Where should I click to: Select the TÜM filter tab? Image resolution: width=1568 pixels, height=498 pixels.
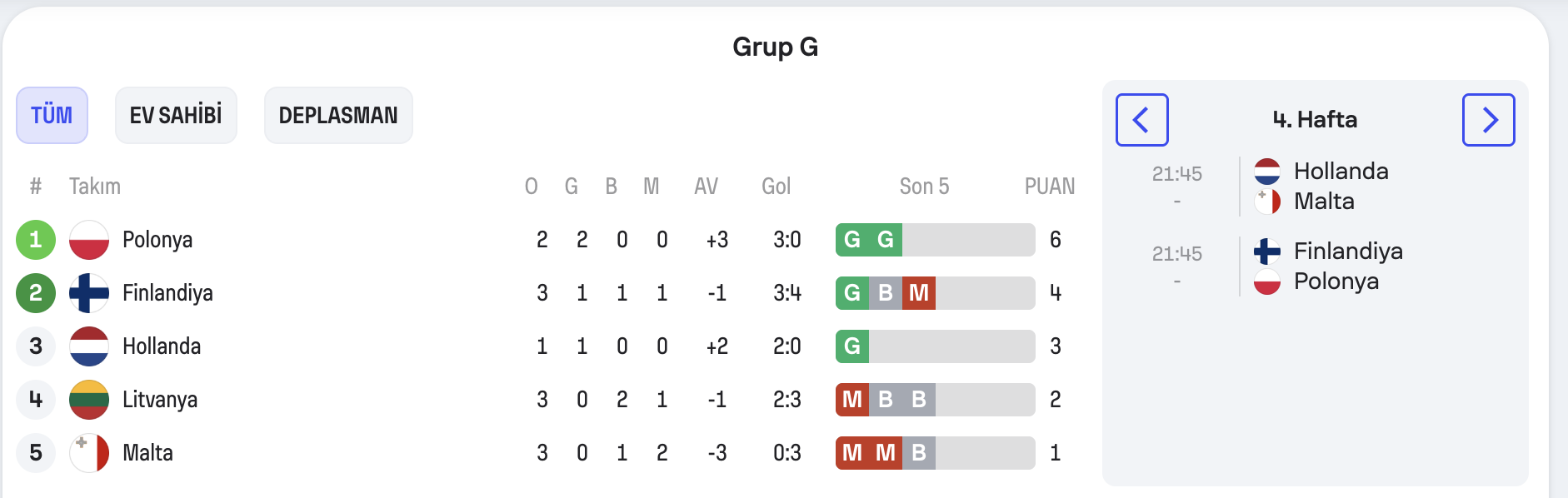[52, 115]
